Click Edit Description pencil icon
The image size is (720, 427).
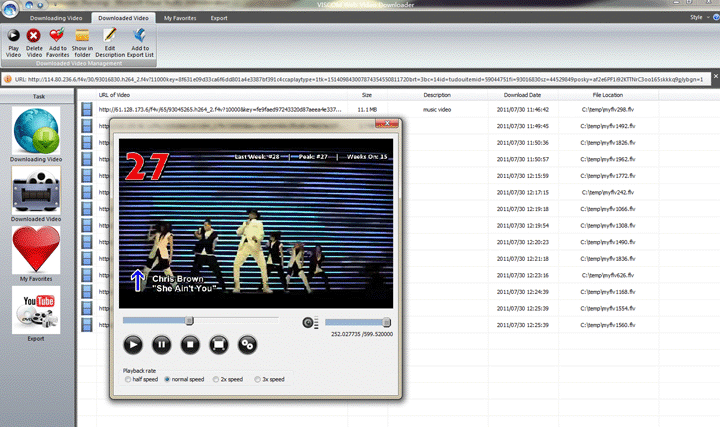(x=110, y=35)
